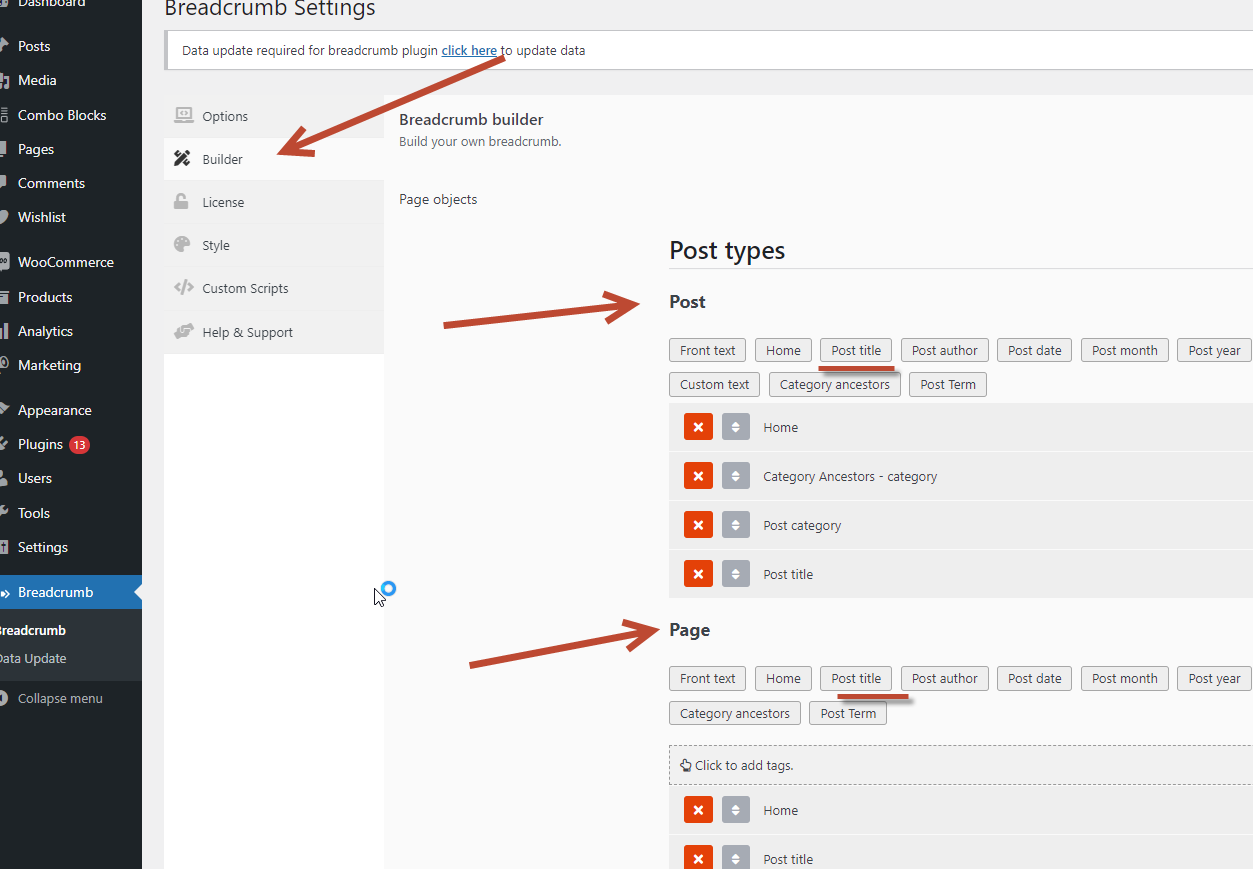Delete Post title row in Page section
Viewport: 1253px width, 869px height.
click(698, 859)
